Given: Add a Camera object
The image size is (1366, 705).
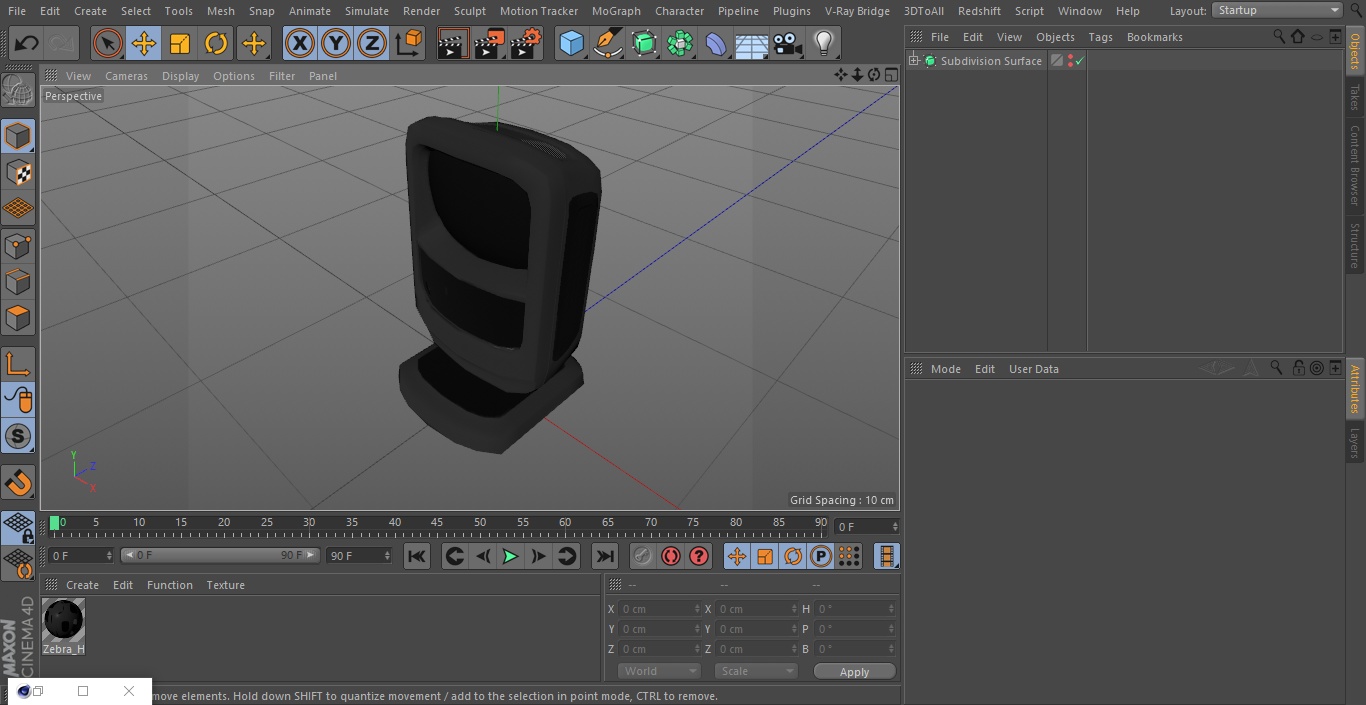Looking at the screenshot, I should point(787,43).
